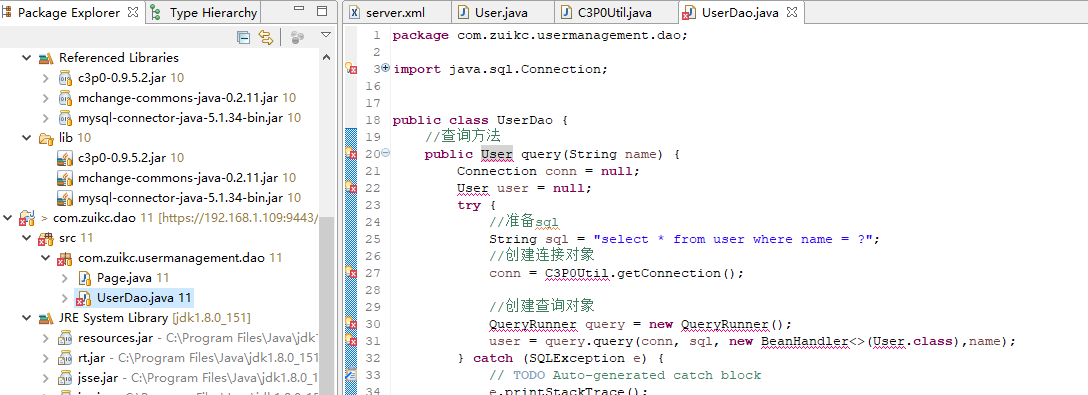Expand UserDao.java in the tree
The image size is (1088, 395).
click(65, 298)
